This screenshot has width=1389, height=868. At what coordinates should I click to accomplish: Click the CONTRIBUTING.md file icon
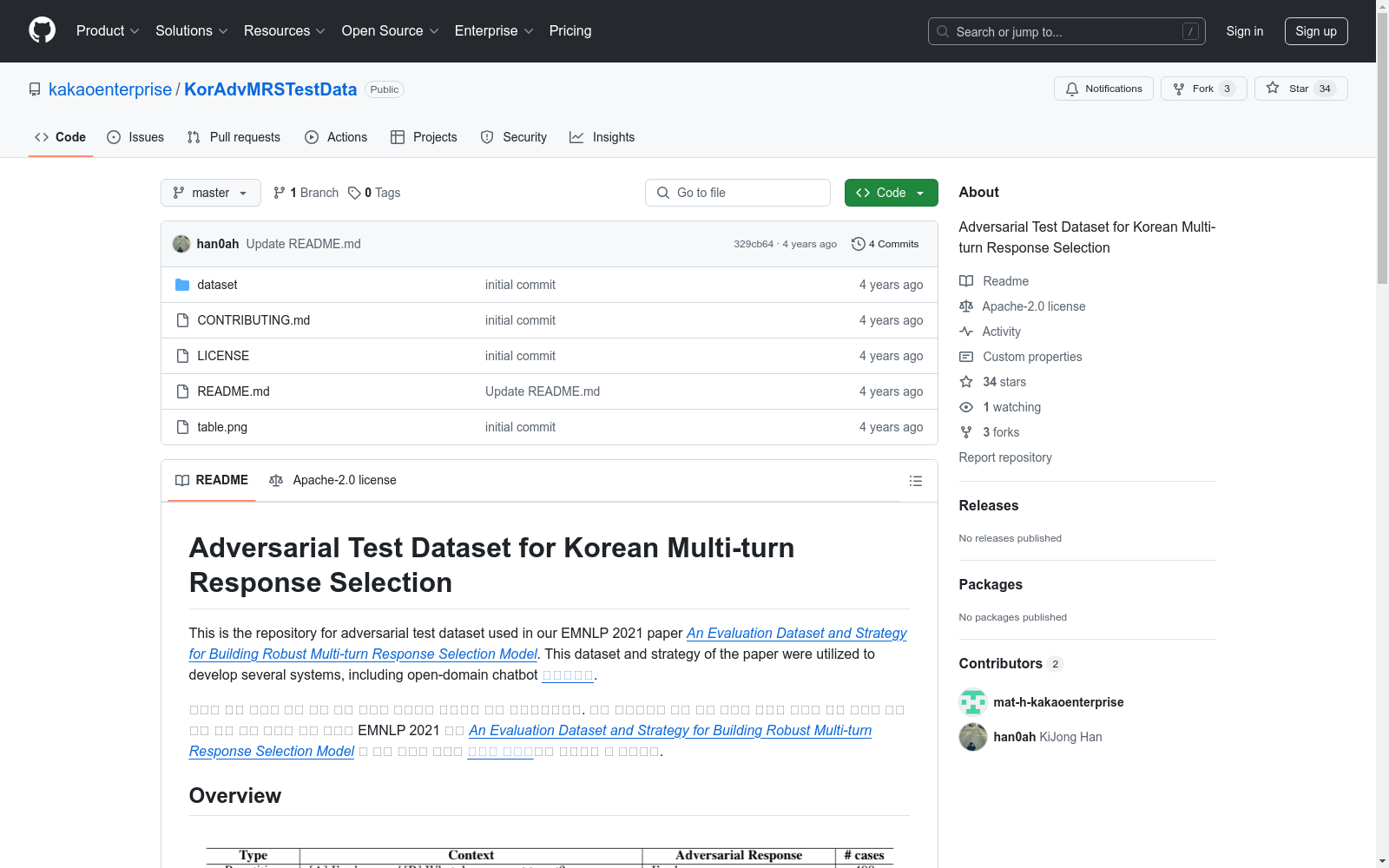tap(182, 320)
